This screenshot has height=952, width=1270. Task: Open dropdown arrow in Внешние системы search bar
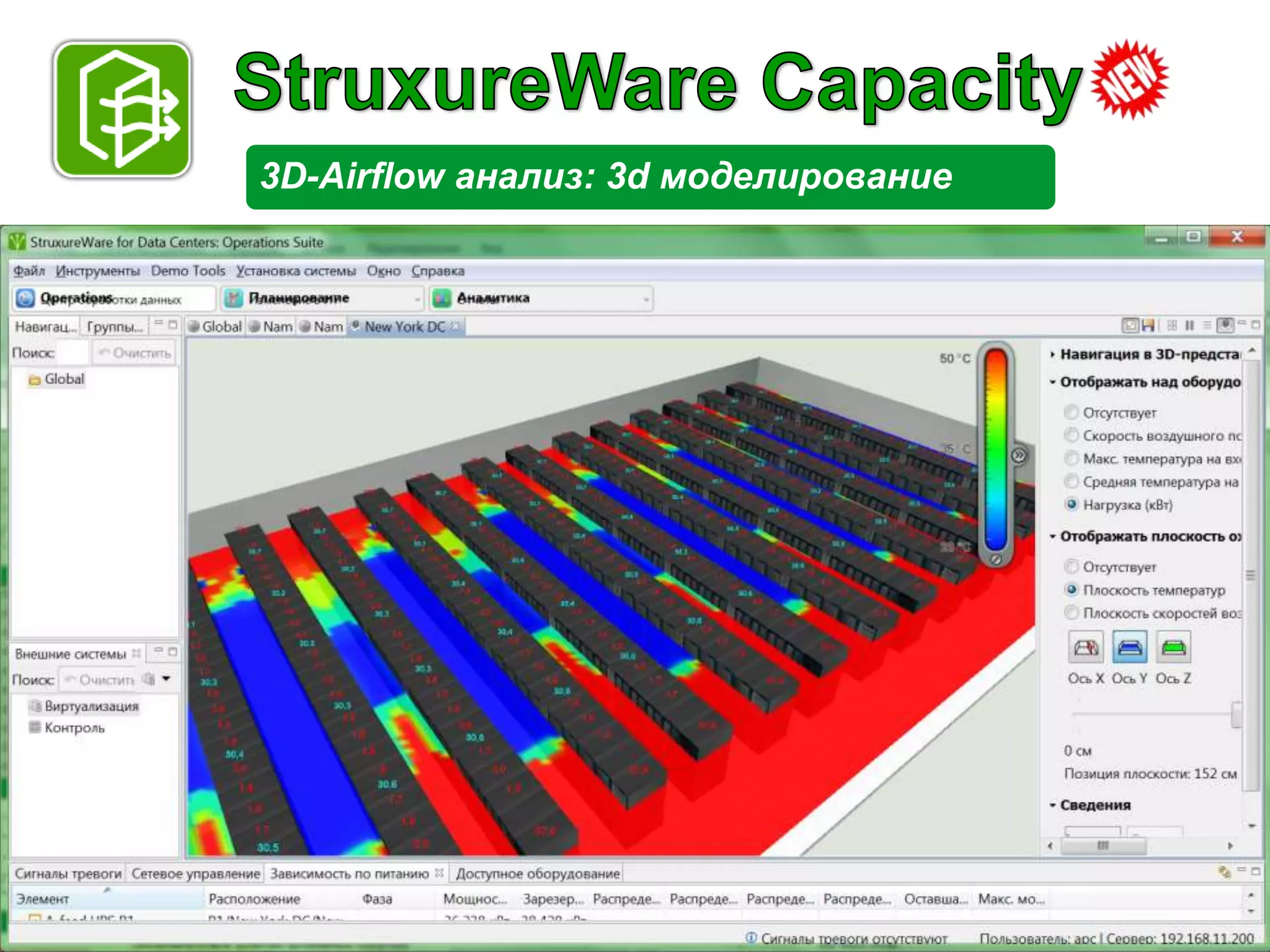(166, 679)
